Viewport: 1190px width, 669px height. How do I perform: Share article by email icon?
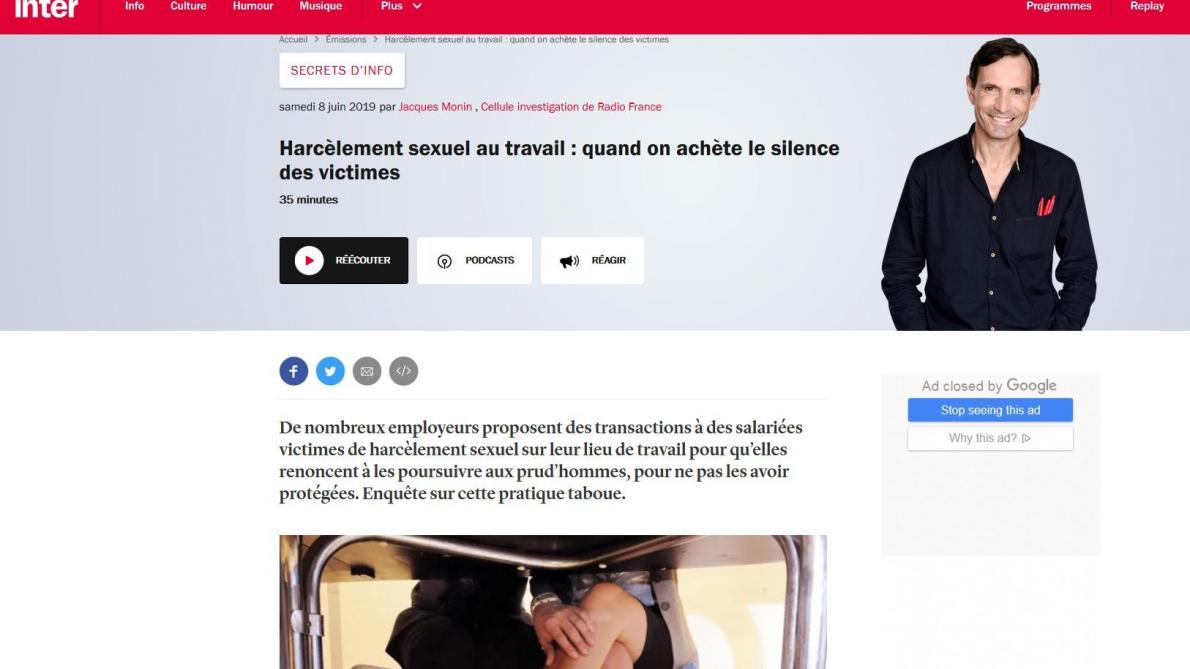367,371
